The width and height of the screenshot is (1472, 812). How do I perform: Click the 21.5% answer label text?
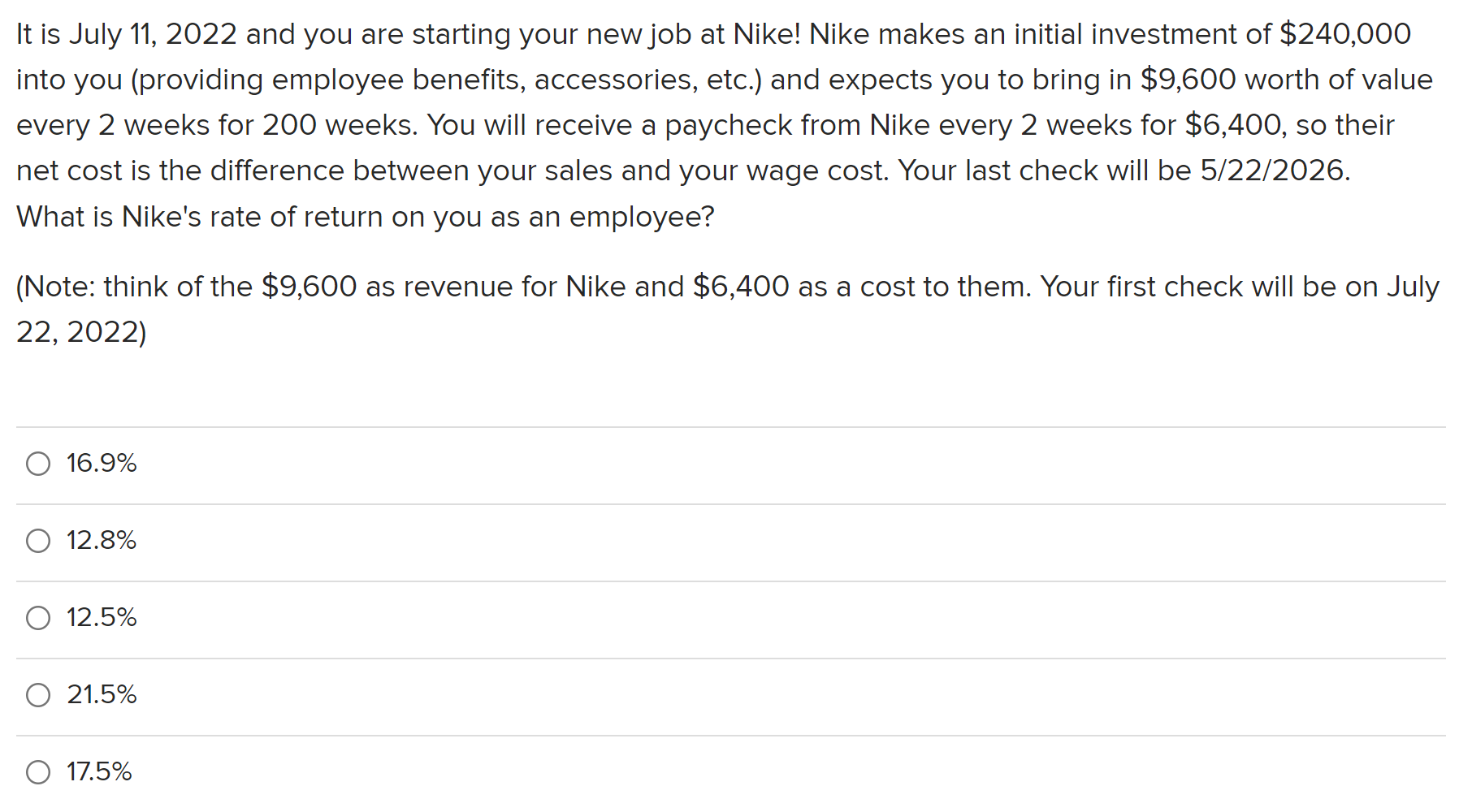click(102, 694)
